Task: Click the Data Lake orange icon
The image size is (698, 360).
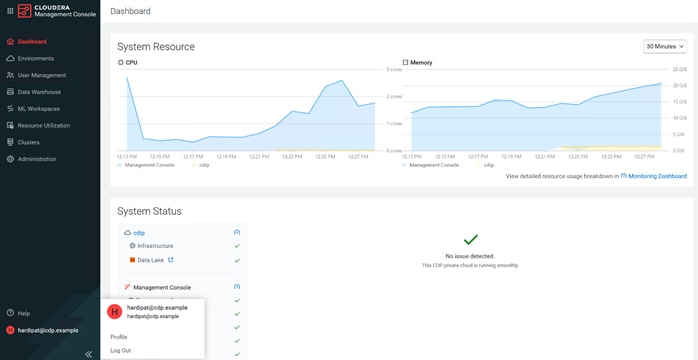Action: 132,260
